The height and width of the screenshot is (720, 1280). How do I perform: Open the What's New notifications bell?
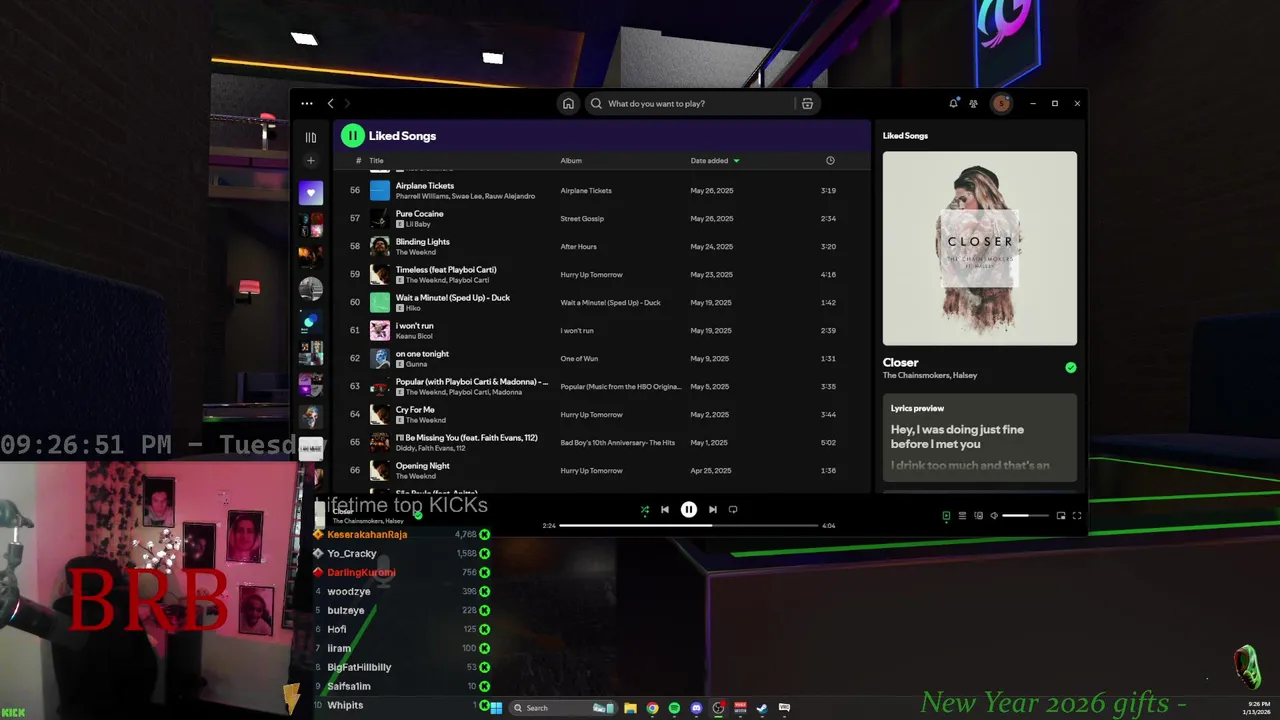(953, 103)
